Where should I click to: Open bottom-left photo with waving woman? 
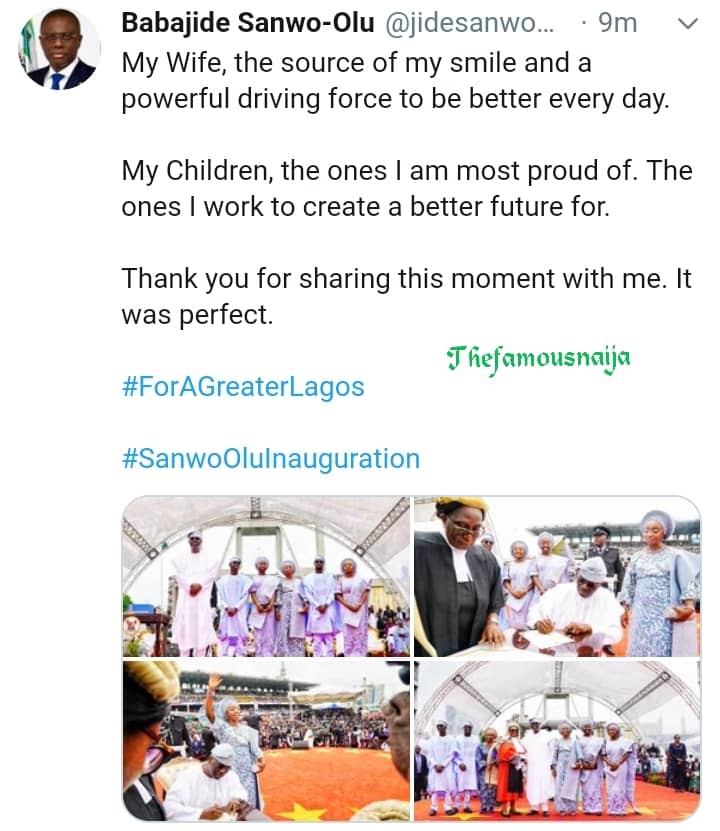[x=265, y=740]
